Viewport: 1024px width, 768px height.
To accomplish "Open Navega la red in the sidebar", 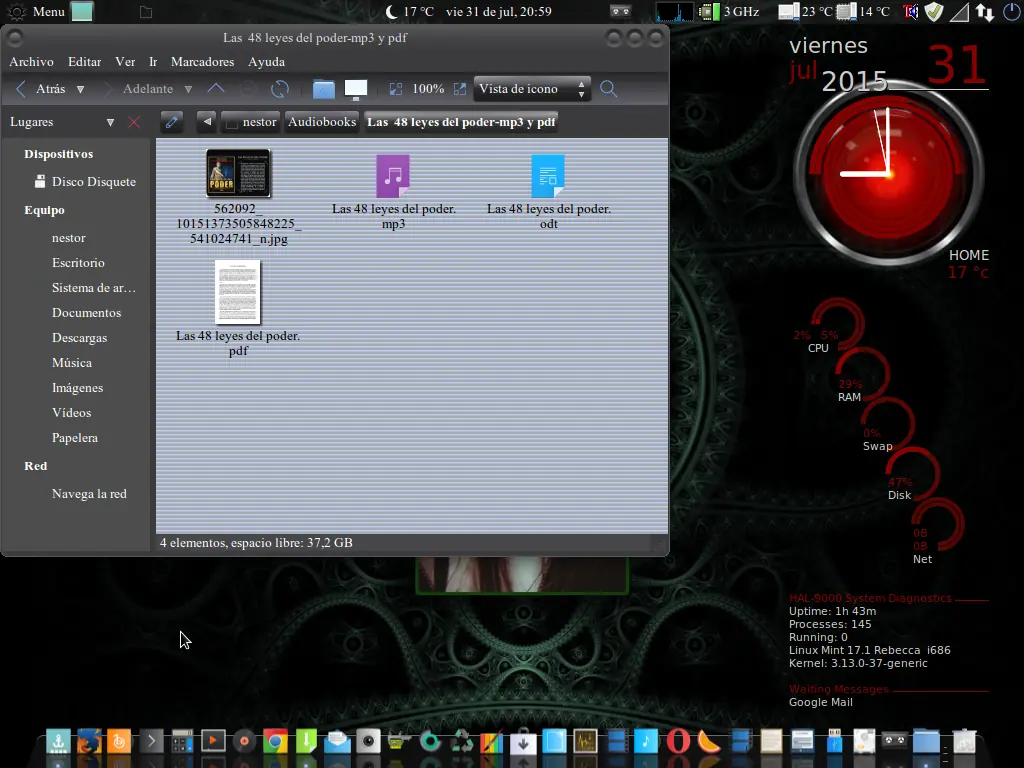I will pyautogui.click(x=89, y=494).
